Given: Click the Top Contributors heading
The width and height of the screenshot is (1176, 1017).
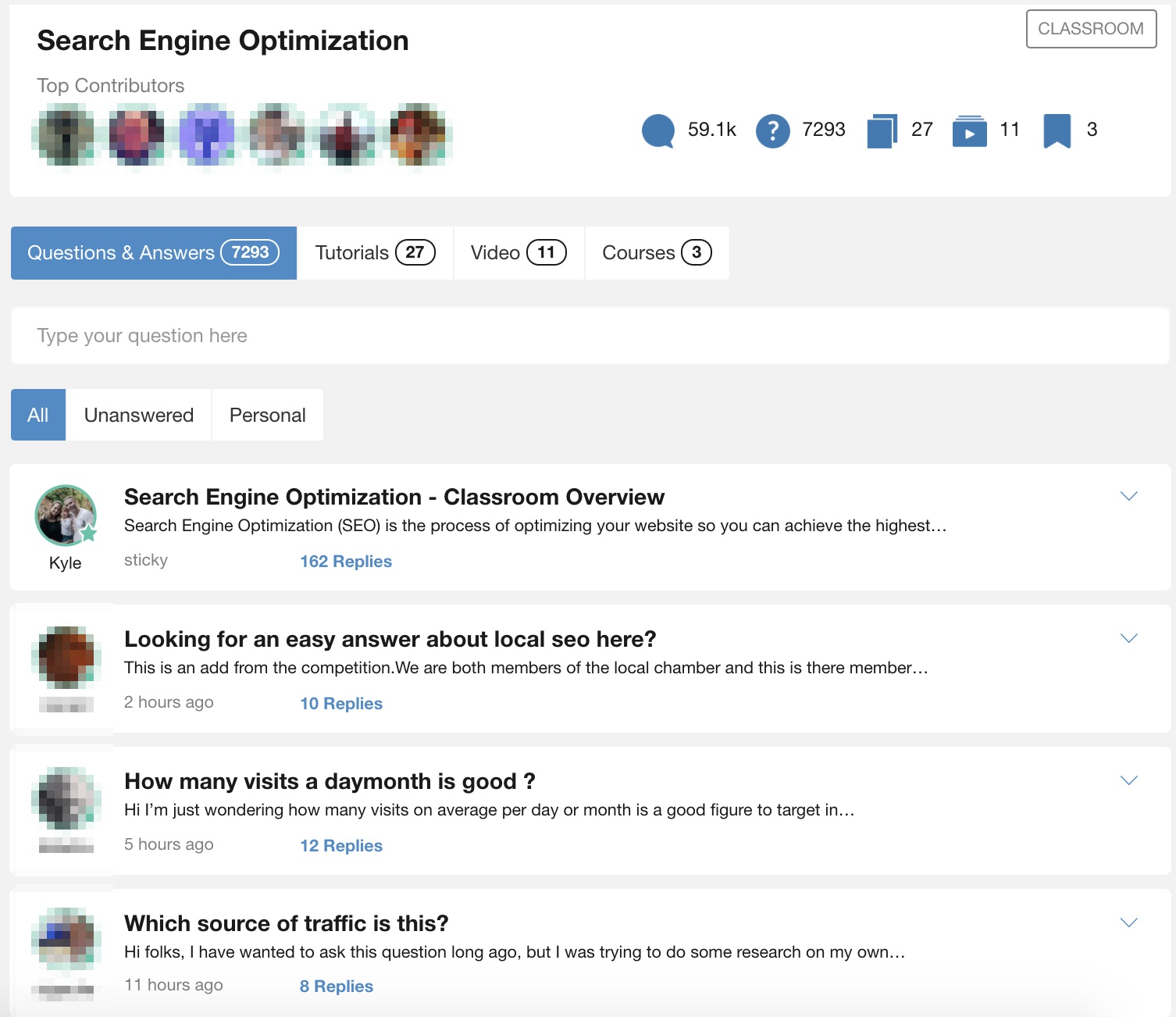Looking at the screenshot, I should [x=111, y=86].
